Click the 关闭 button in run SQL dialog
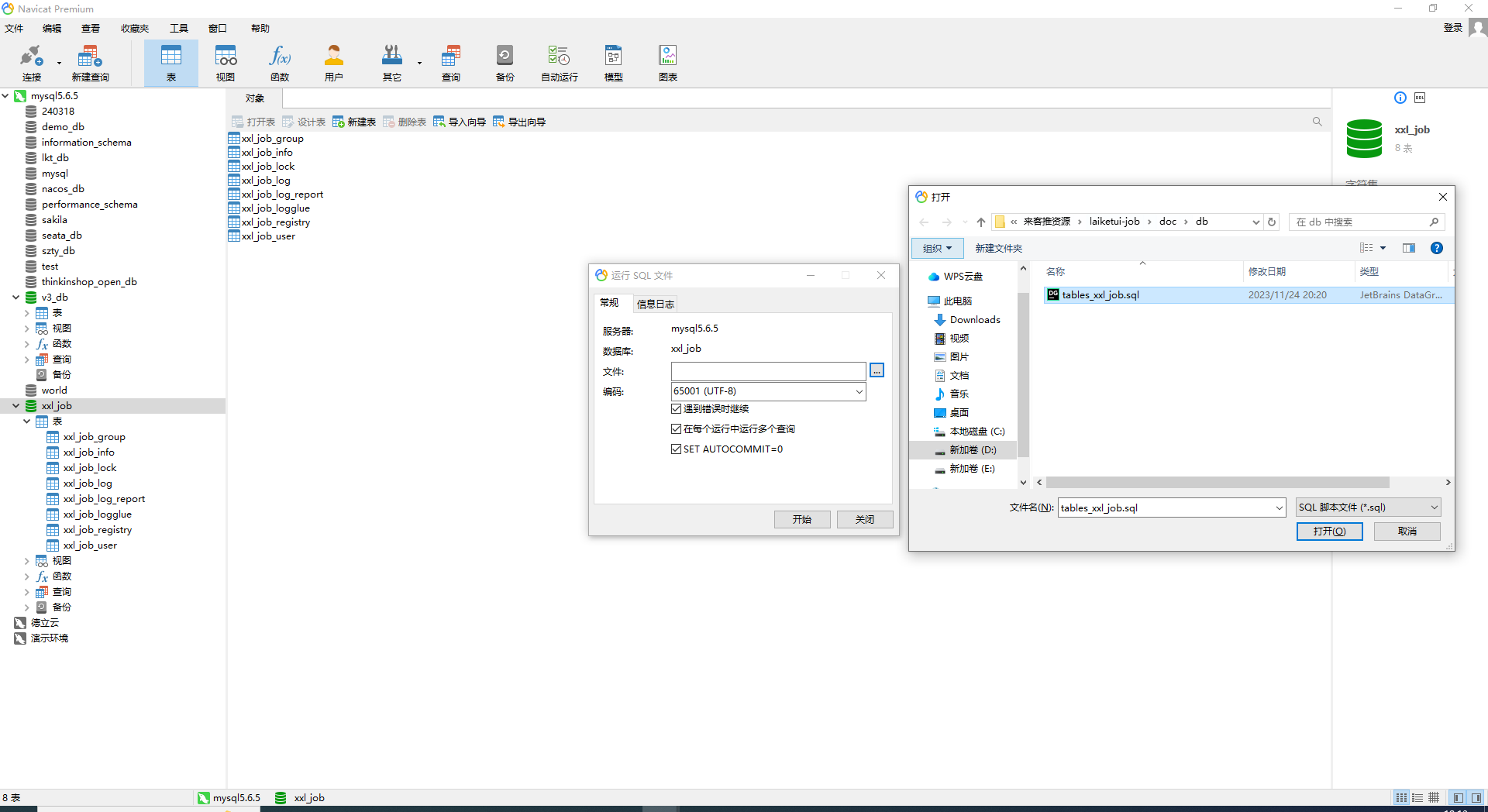 click(865, 519)
